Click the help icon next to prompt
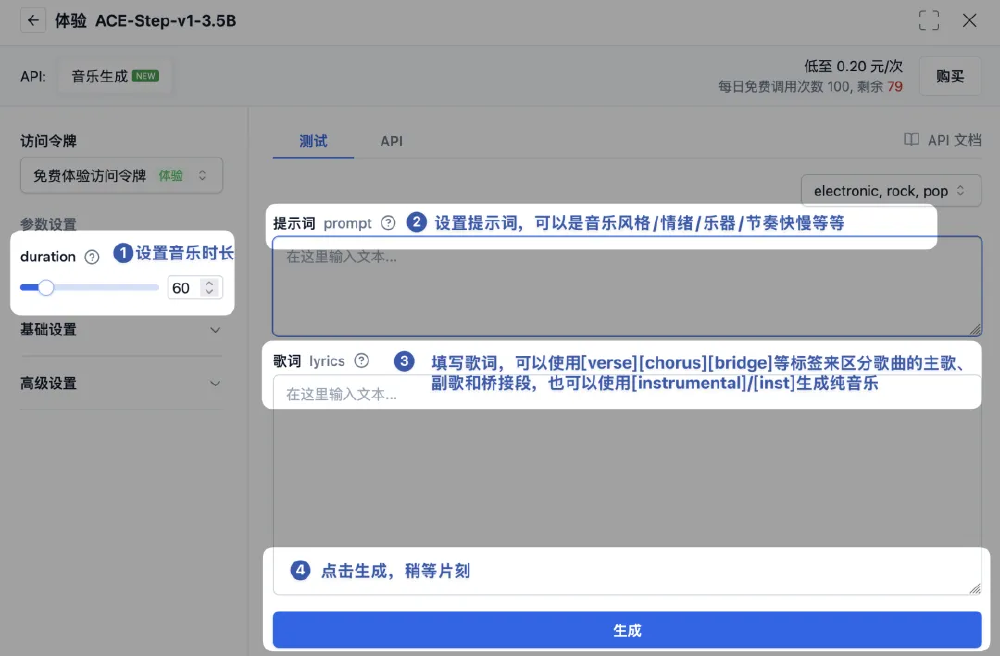The width and height of the screenshot is (1000, 656). 388,222
